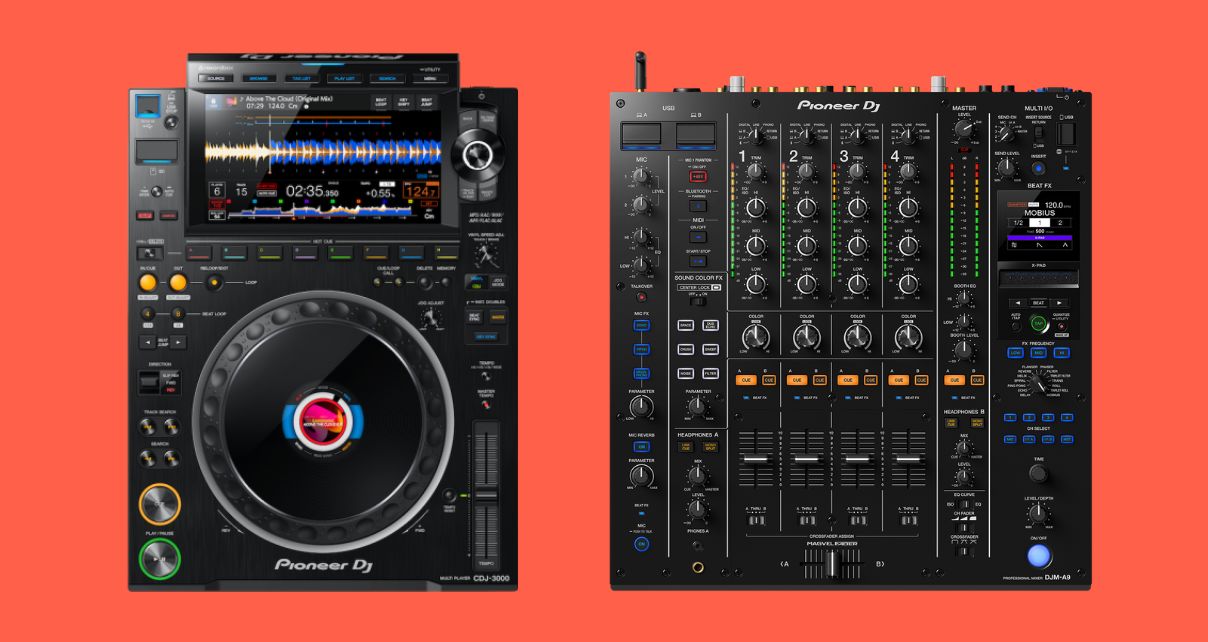Switch to the BROWSE tab on the CDJ
The image size is (1208, 642).
tap(258, 77)
